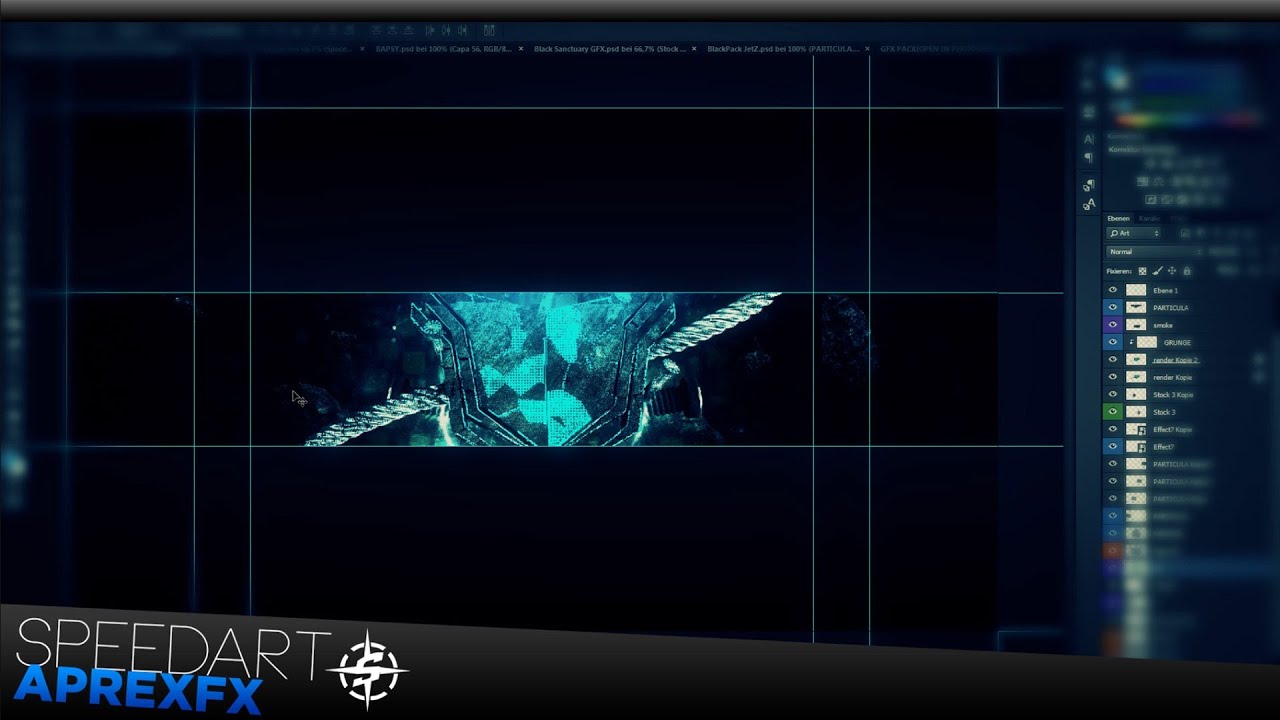This screenshot has width=1280, height=720.
Task: Open the Art layer filter dropdown
Action: tap(1134, 233)
